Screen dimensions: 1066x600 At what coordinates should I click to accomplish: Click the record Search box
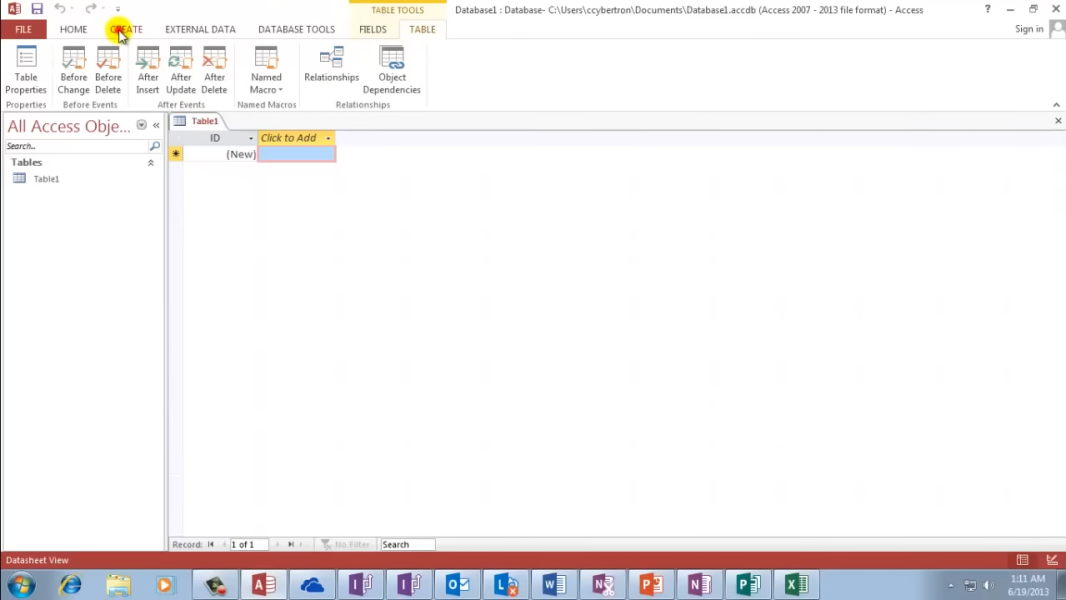(407, 544)
